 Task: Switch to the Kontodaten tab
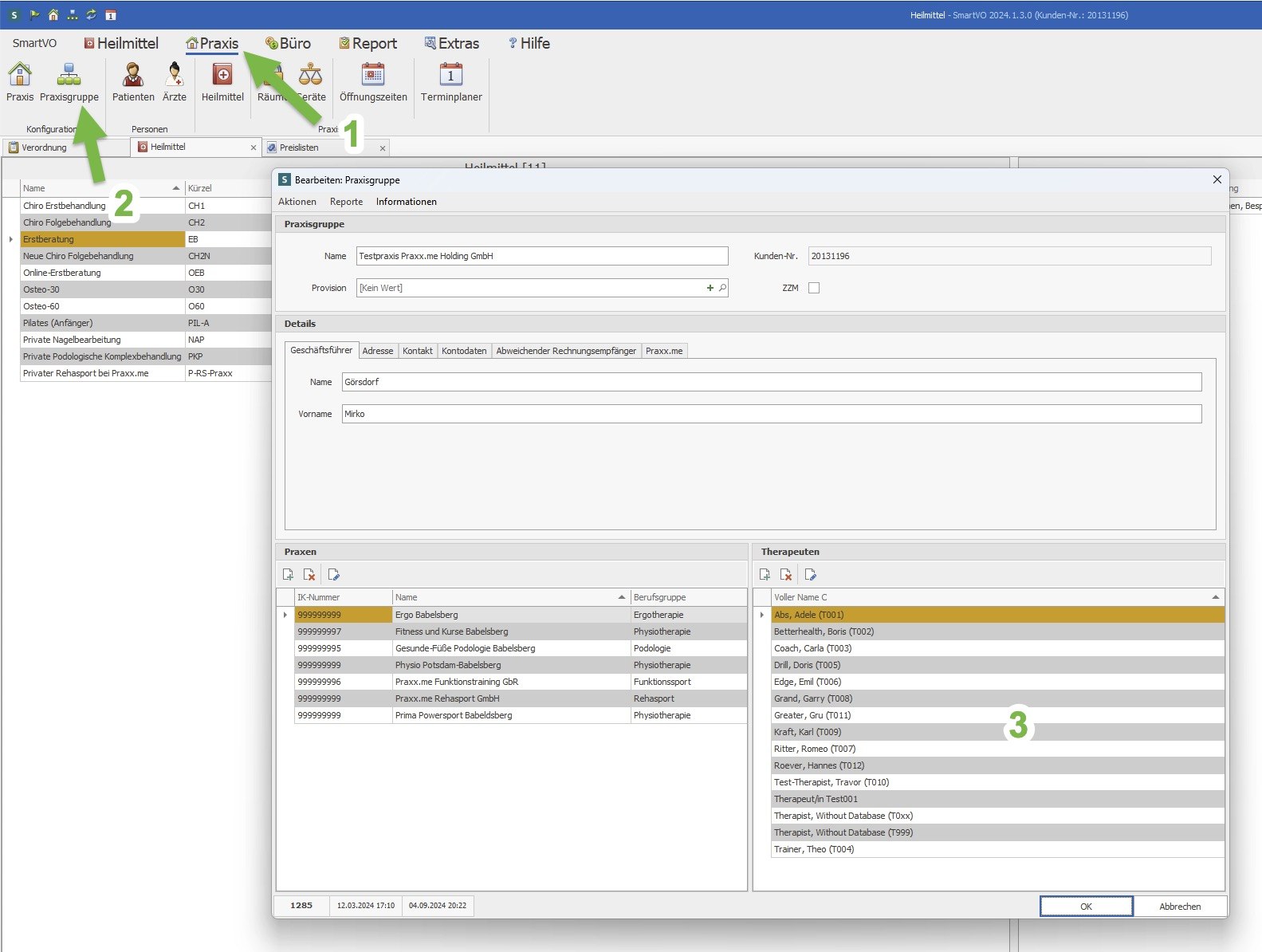464,351
